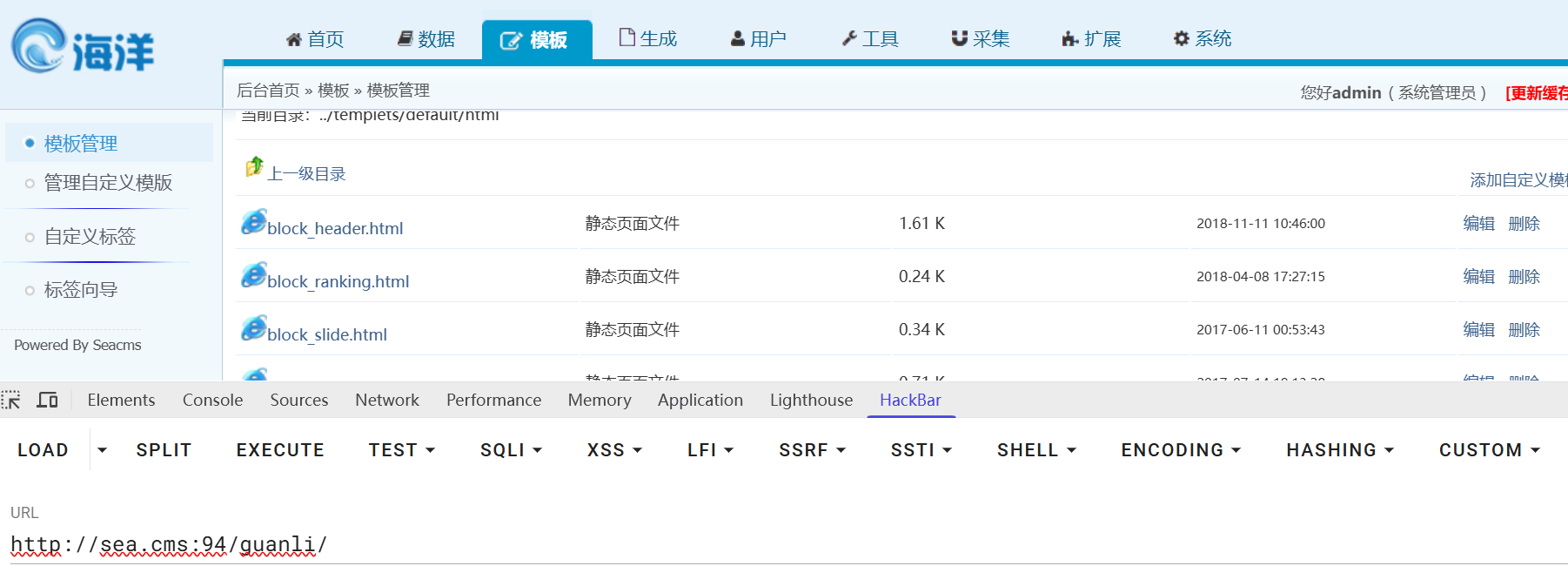The image size is (1568, 566).
Task: Click 添加自定义模板 link
Action: [1518, 180]
